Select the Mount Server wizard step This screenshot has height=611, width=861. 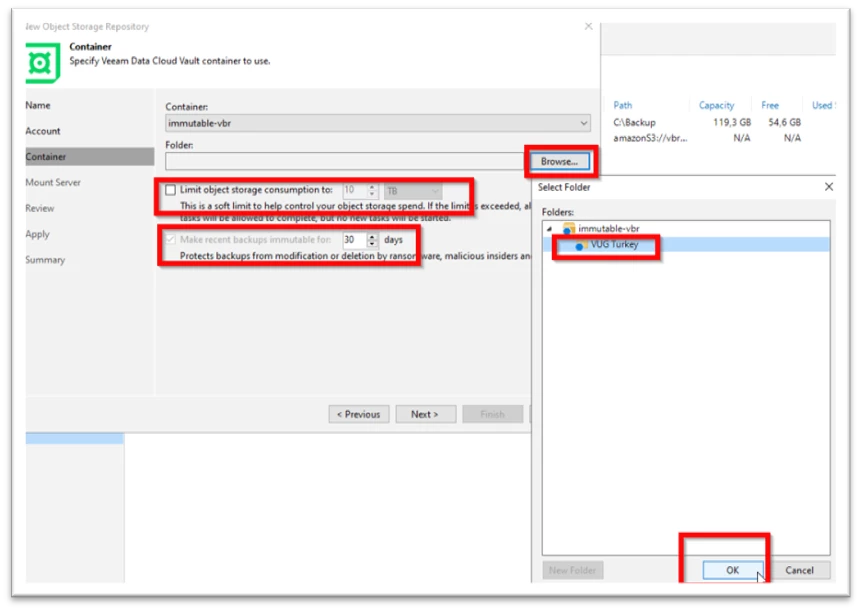53,182
